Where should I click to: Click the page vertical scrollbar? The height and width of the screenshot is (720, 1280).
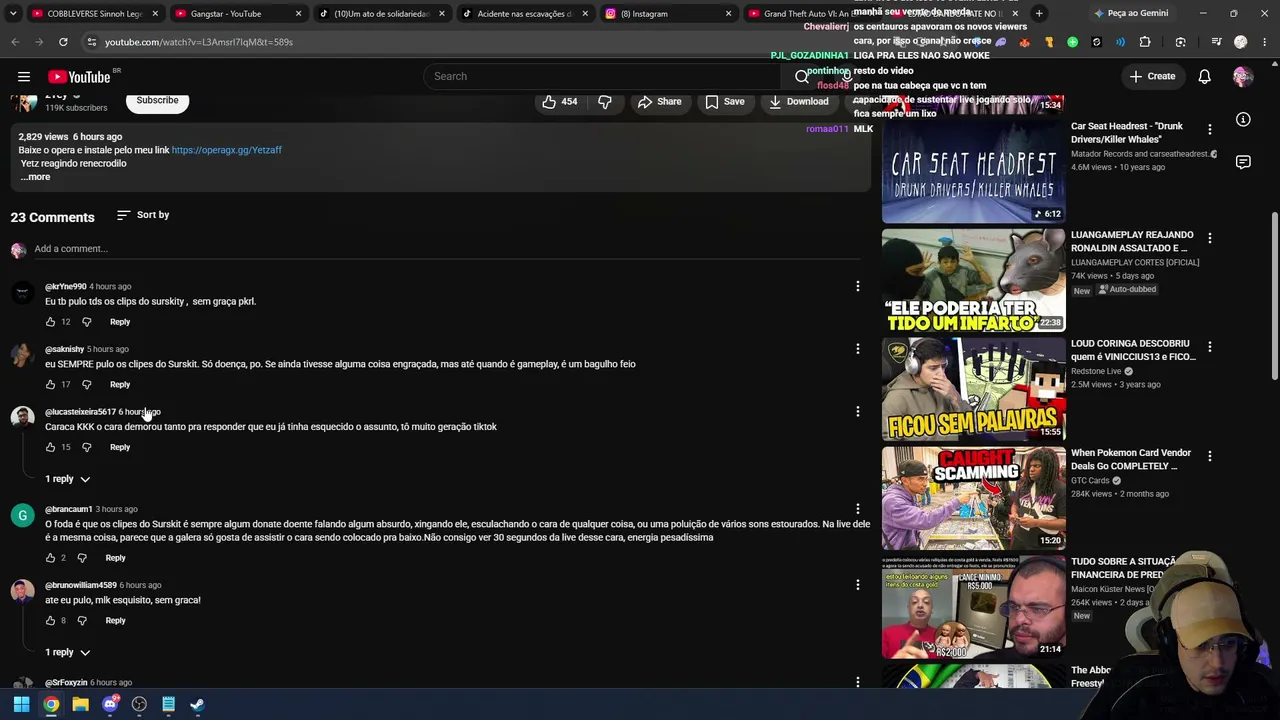click(x=1274, y=295)
